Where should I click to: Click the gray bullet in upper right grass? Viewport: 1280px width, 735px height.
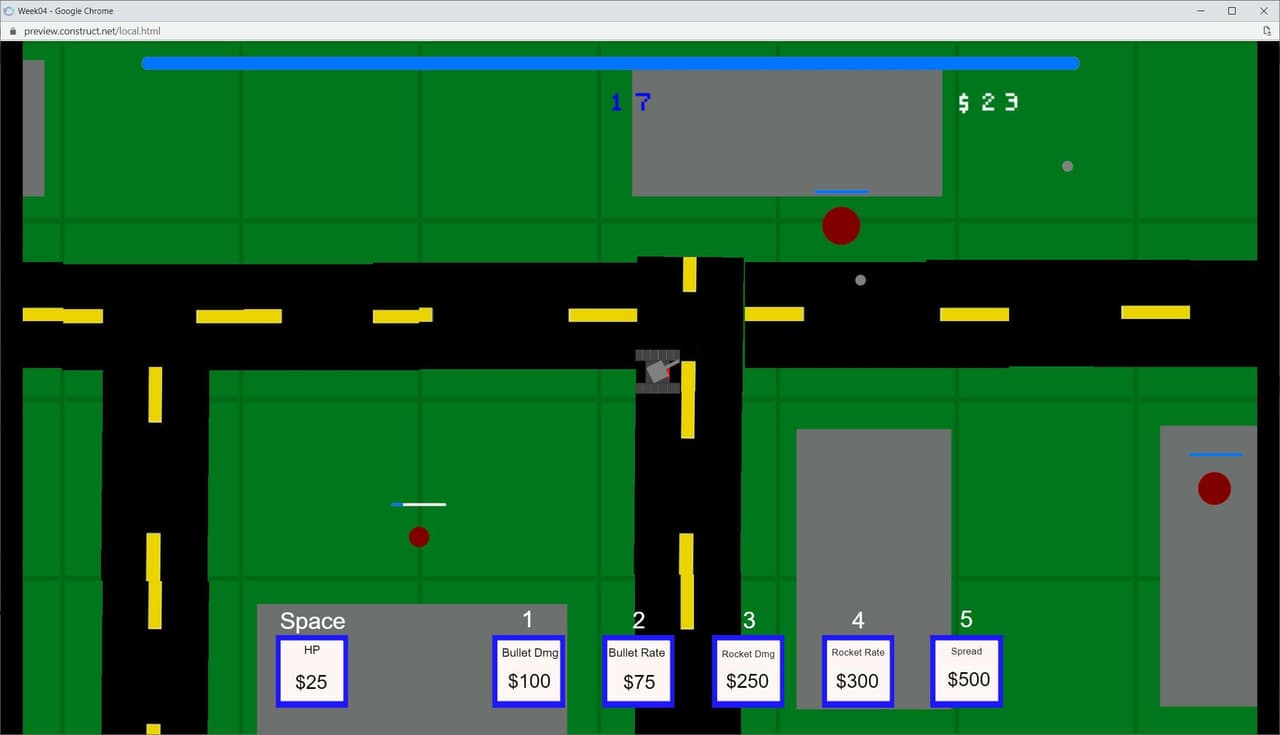pyautogui.click(x=1067, y=166)
